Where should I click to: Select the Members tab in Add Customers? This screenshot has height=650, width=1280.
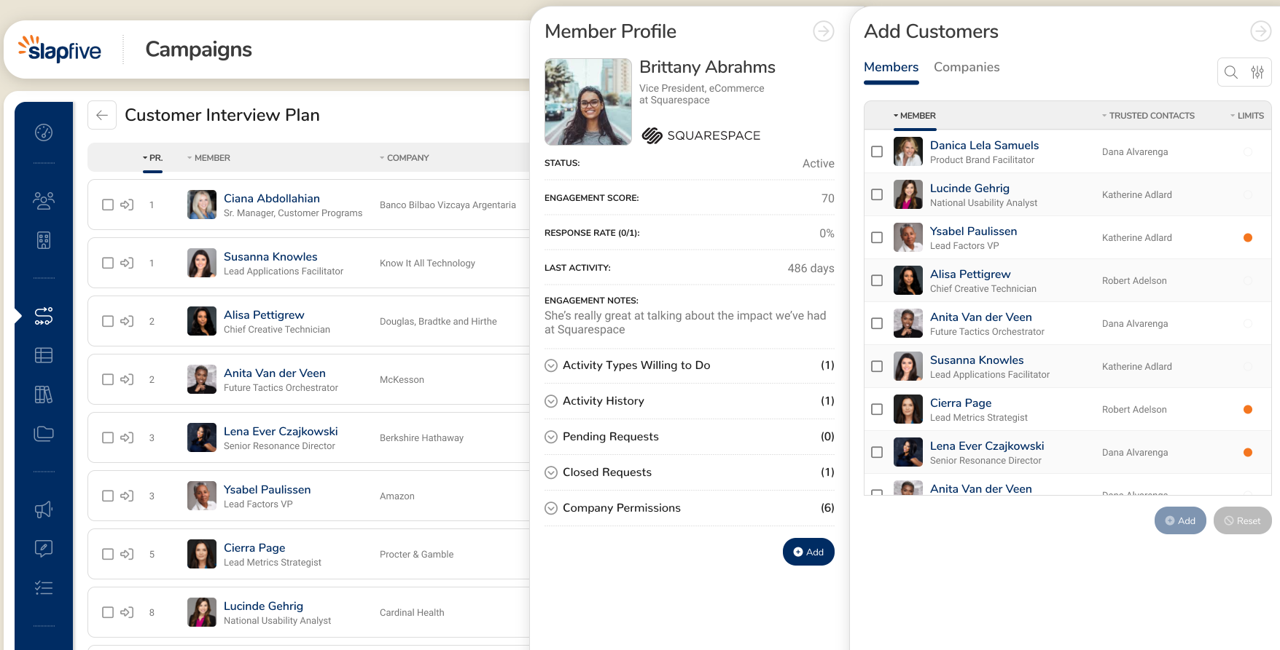point(890,67)
